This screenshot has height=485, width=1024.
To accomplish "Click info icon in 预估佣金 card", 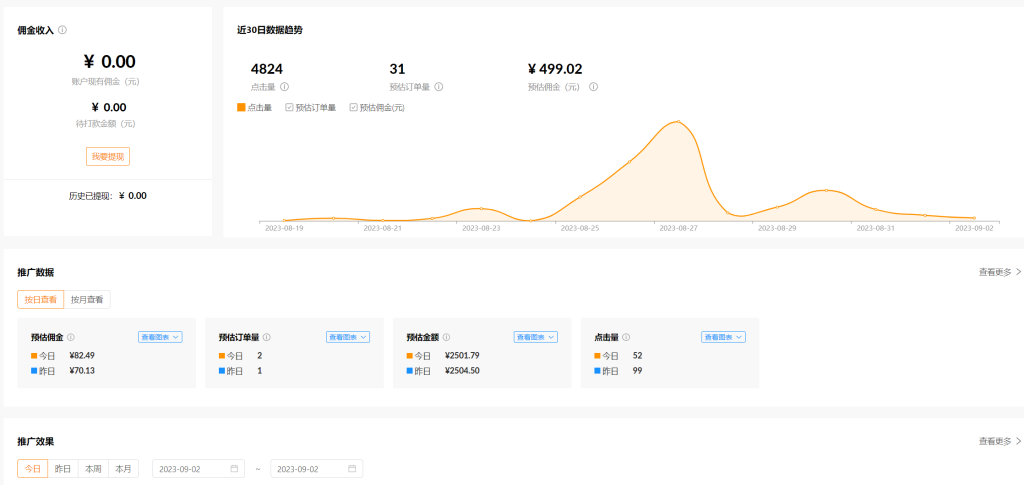I will pyautogui.click(x=71, y=337).
